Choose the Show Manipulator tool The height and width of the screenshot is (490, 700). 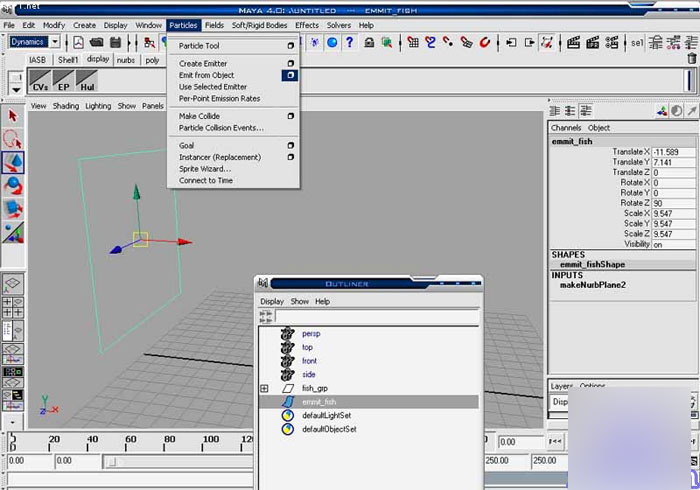[12, 233]
